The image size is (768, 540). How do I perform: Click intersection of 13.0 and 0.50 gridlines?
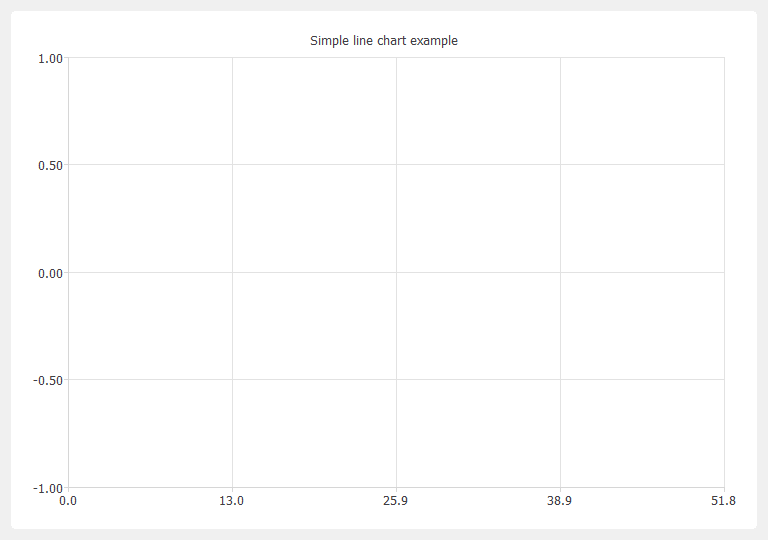pos(232,165)
